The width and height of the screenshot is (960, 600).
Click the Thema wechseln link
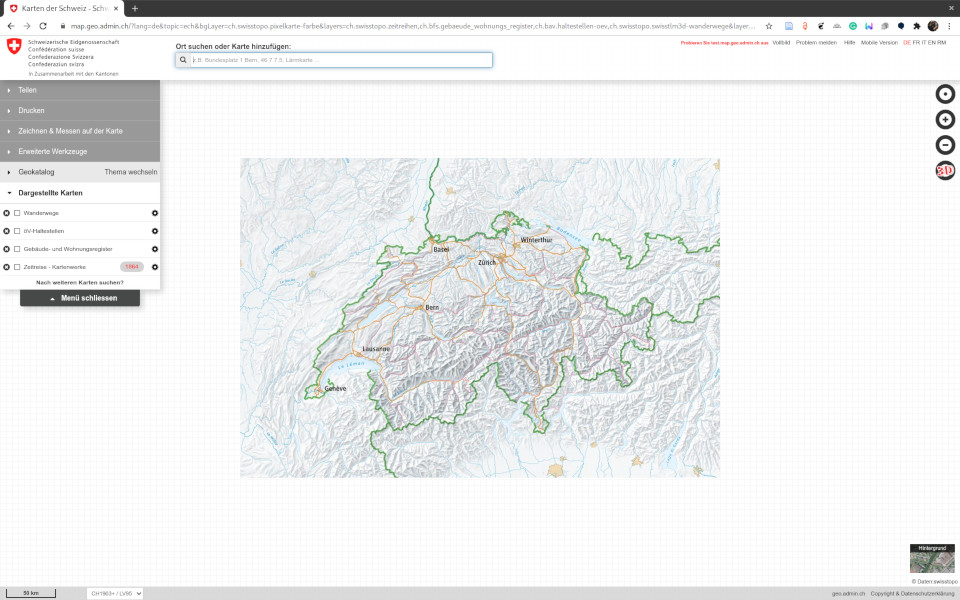[130, 172]
